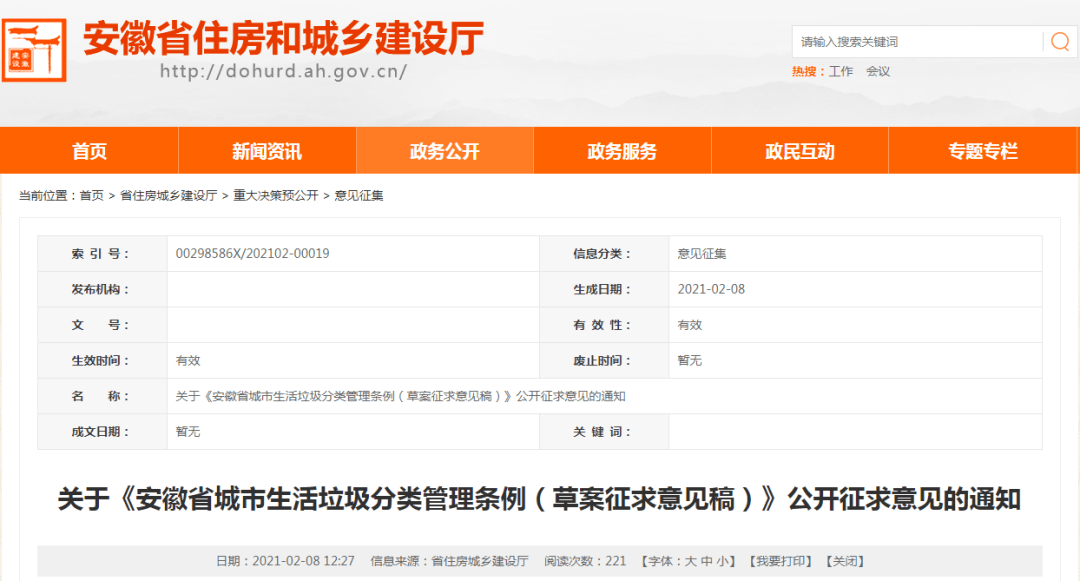Select the 生成日期 value 2021-02-08
The image size is (1080, 581).
click(x=711, y=289)
